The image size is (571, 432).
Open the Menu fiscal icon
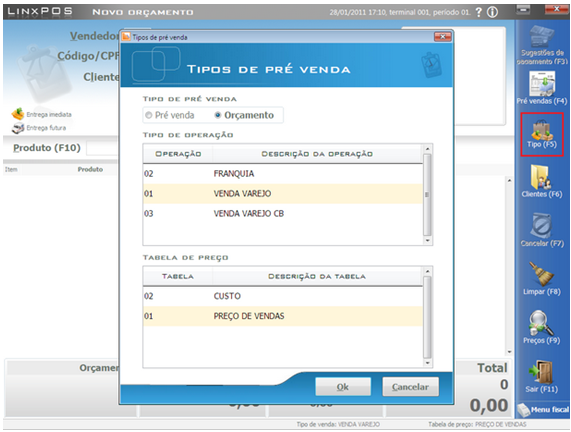tap(543, 410)
